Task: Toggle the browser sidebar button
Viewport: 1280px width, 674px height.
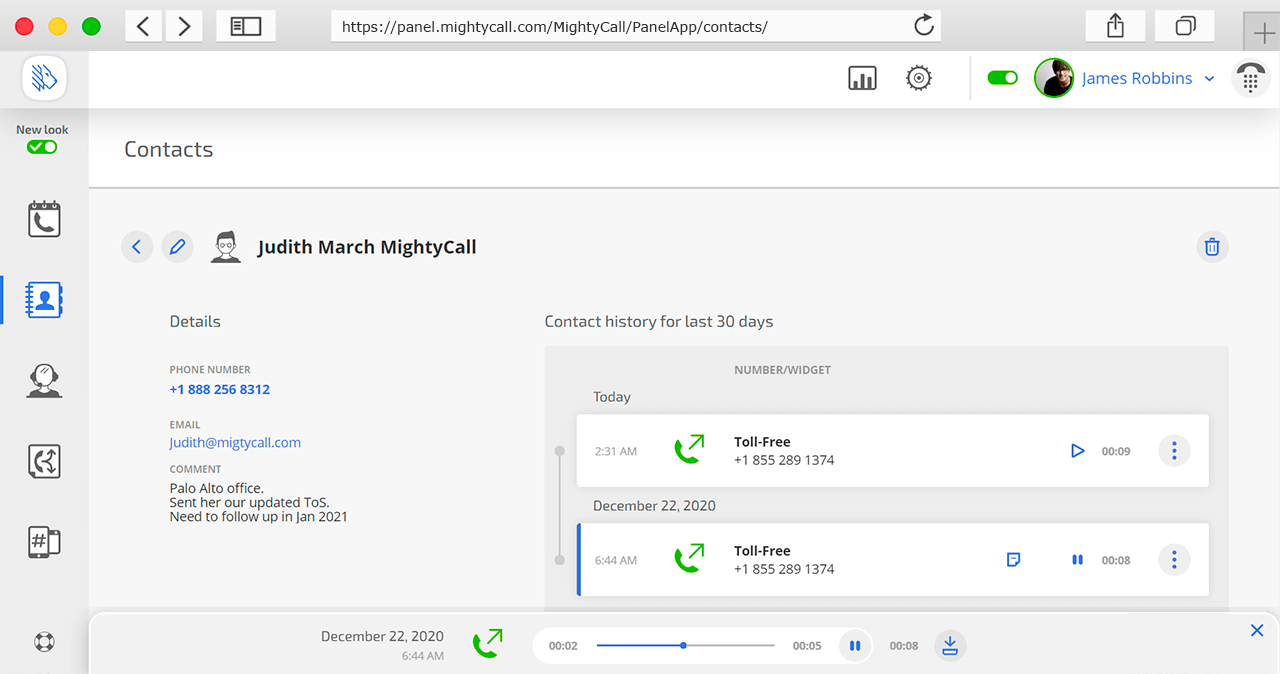Action: tap(246, 27)
